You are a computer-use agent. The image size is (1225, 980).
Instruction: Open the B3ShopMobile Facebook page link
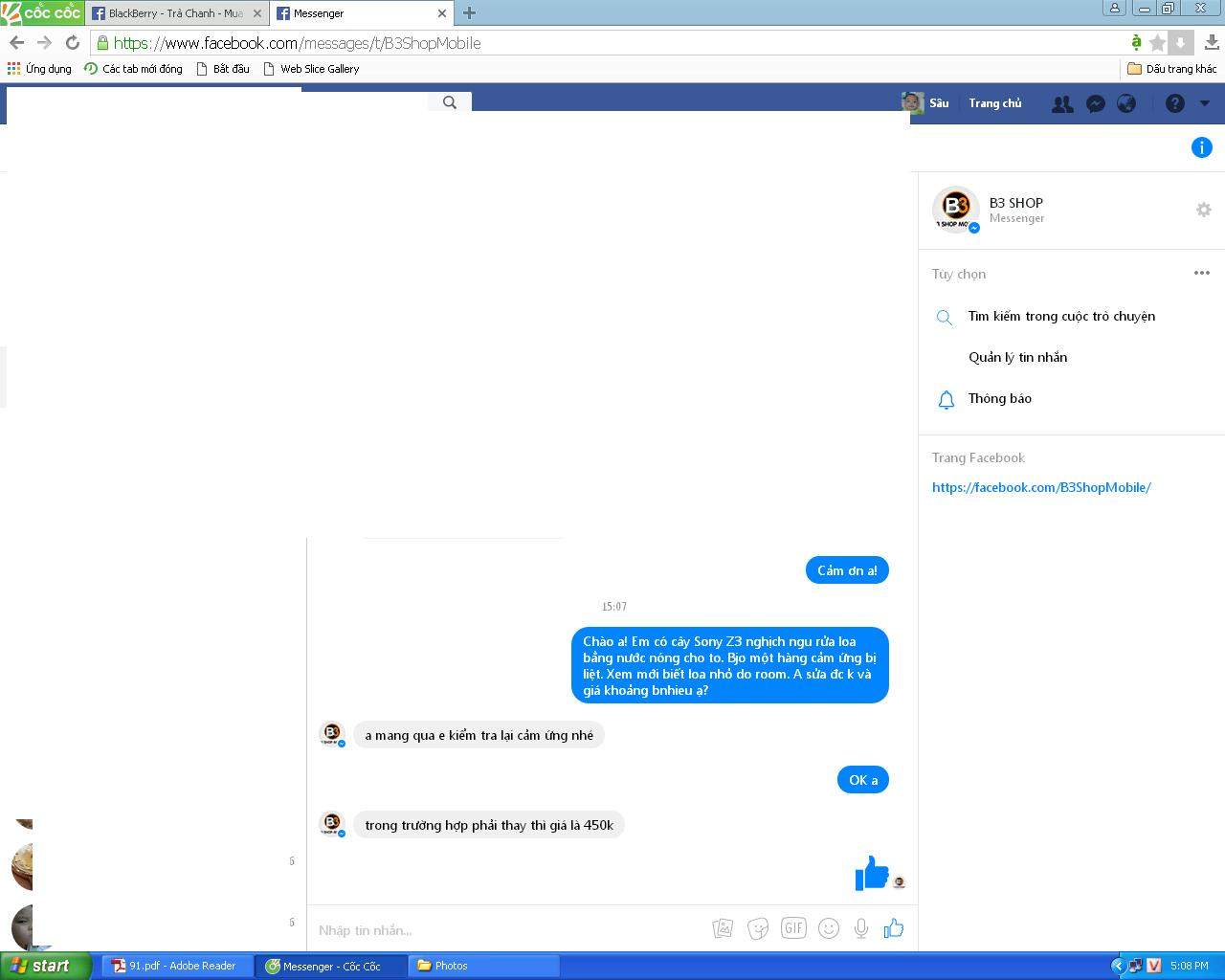click(x=1040, y=487)
